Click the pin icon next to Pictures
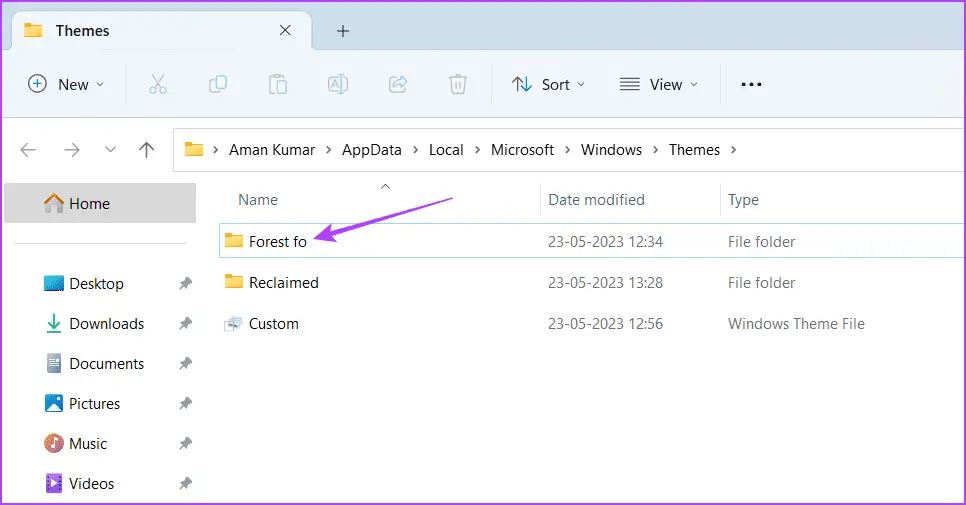The height and width of the screenshot is (505, 966). click(x=185, y=403)
